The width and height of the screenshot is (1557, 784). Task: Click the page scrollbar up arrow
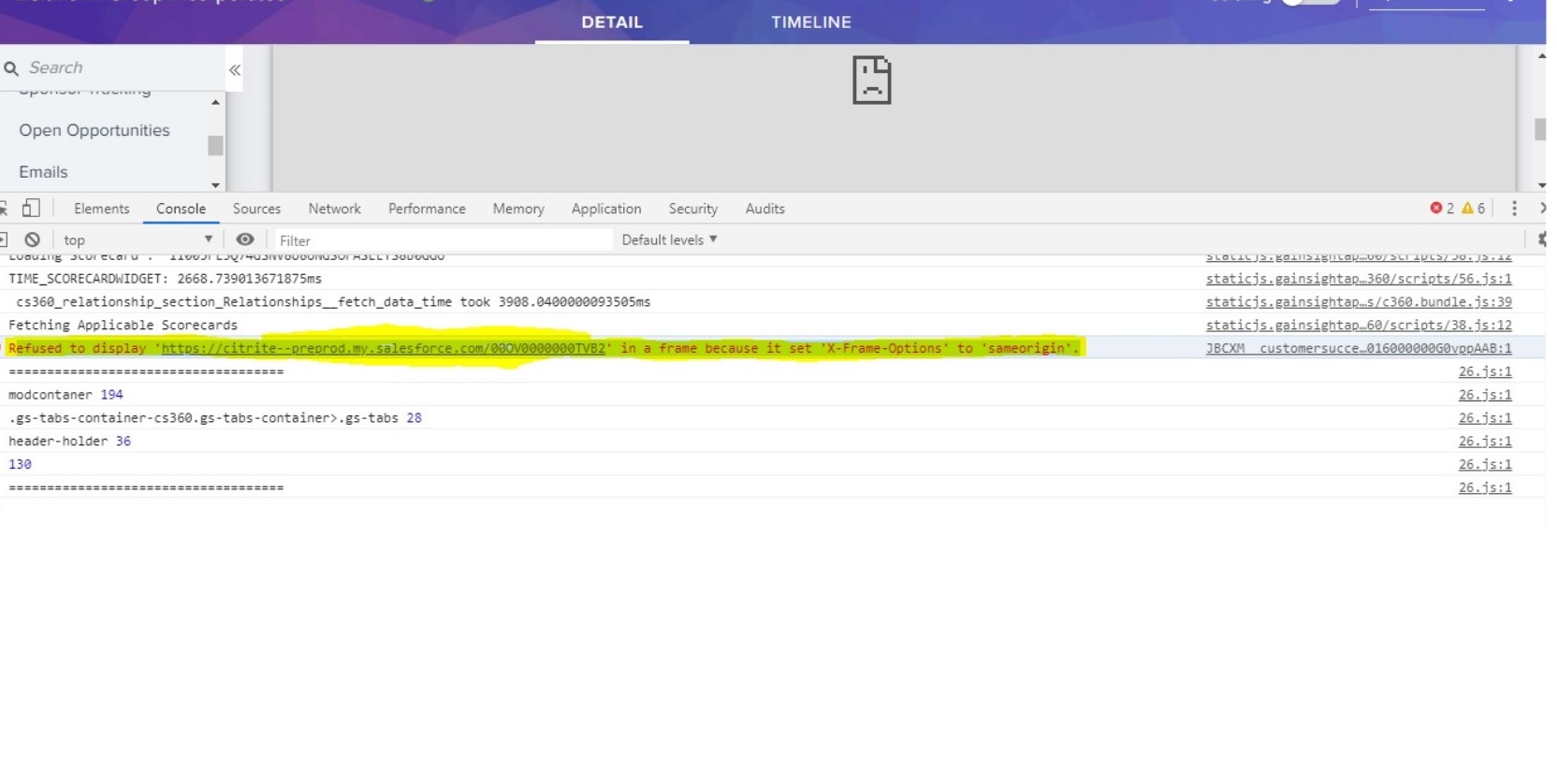click(x=1541, y=56)
